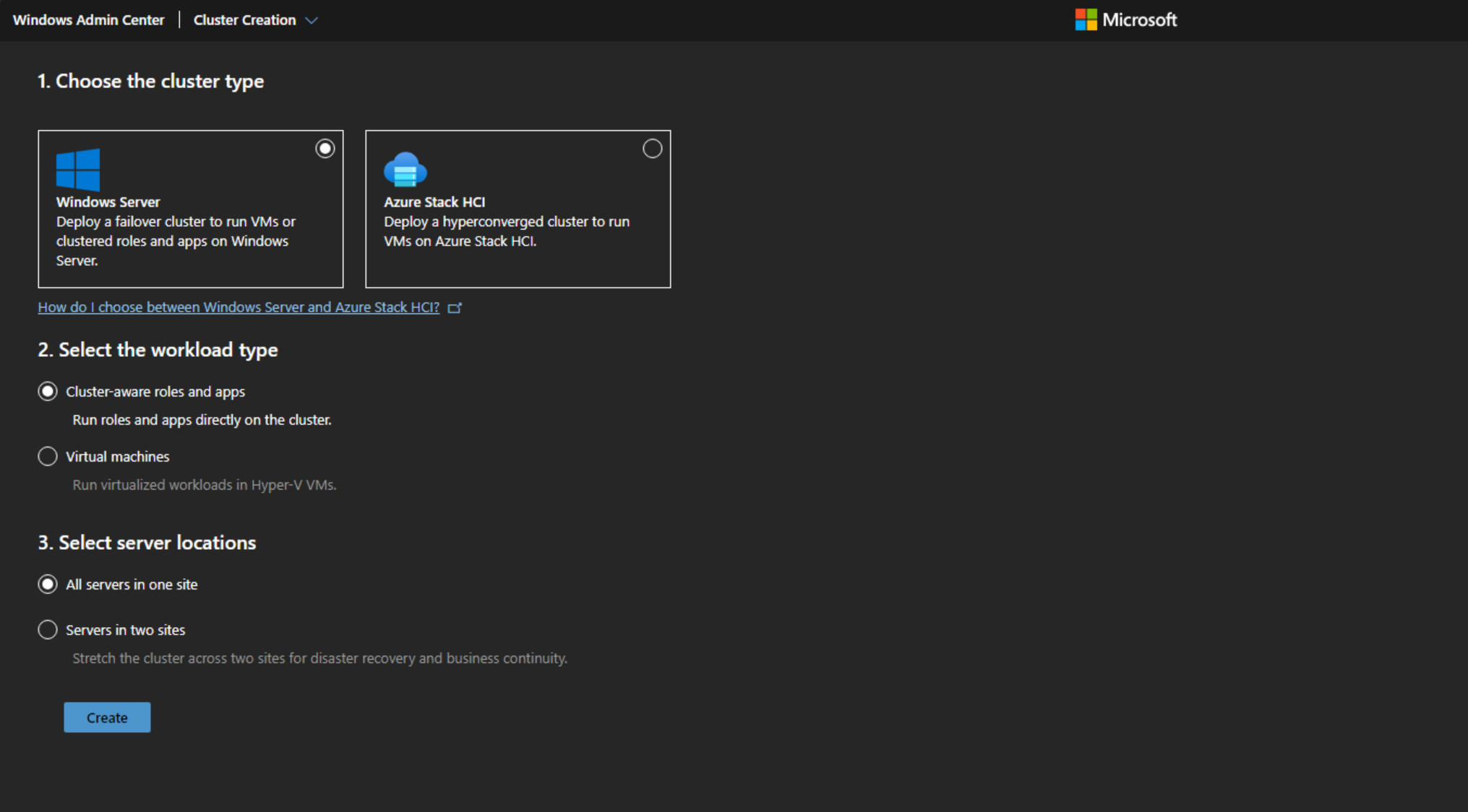Click the Azure Stack HCI cluster card
1468x812 pixels.
pos(518,210)
